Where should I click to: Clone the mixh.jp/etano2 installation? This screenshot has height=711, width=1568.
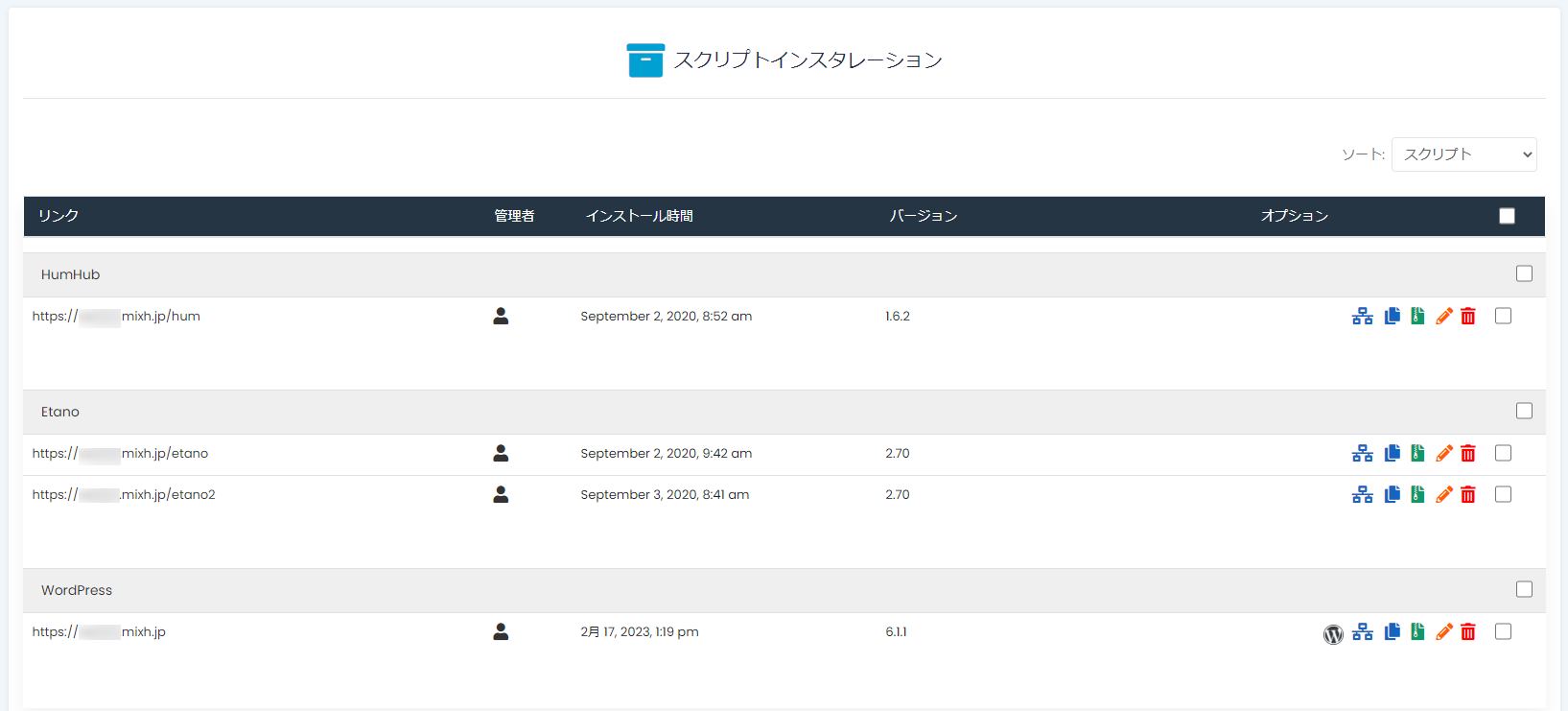click(1392, 494)
